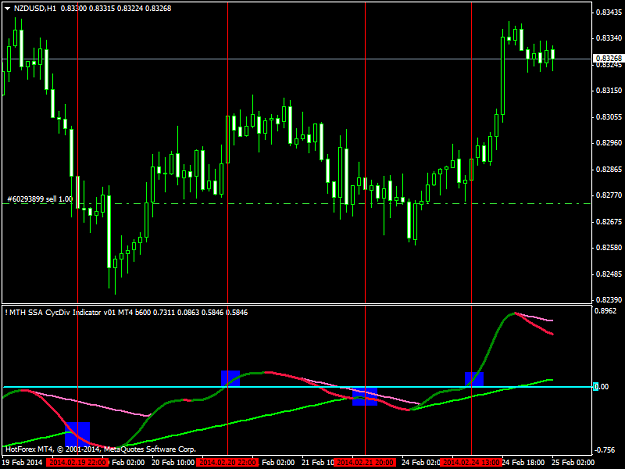
Task: Select the blue signal box near 2014.02.20 22:00
Action: (x=230, y=379)
